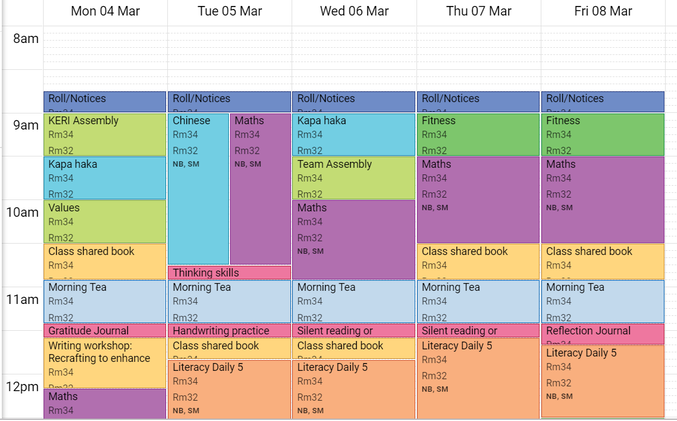677x421 pixels.
Task: Select the Chinese block on Tuesday
Action: [198, 189]
